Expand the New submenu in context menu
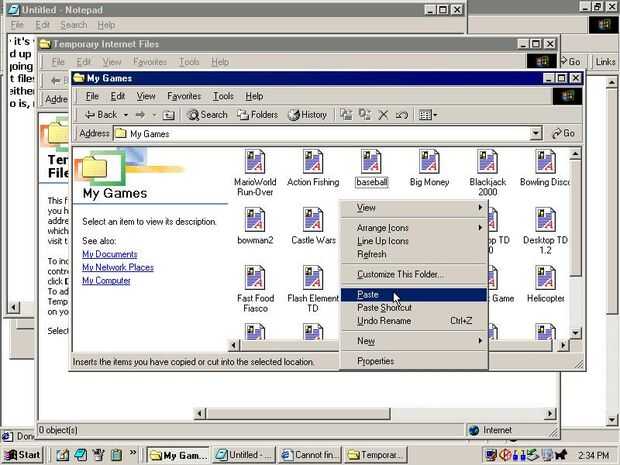 [x=414, y=341]
